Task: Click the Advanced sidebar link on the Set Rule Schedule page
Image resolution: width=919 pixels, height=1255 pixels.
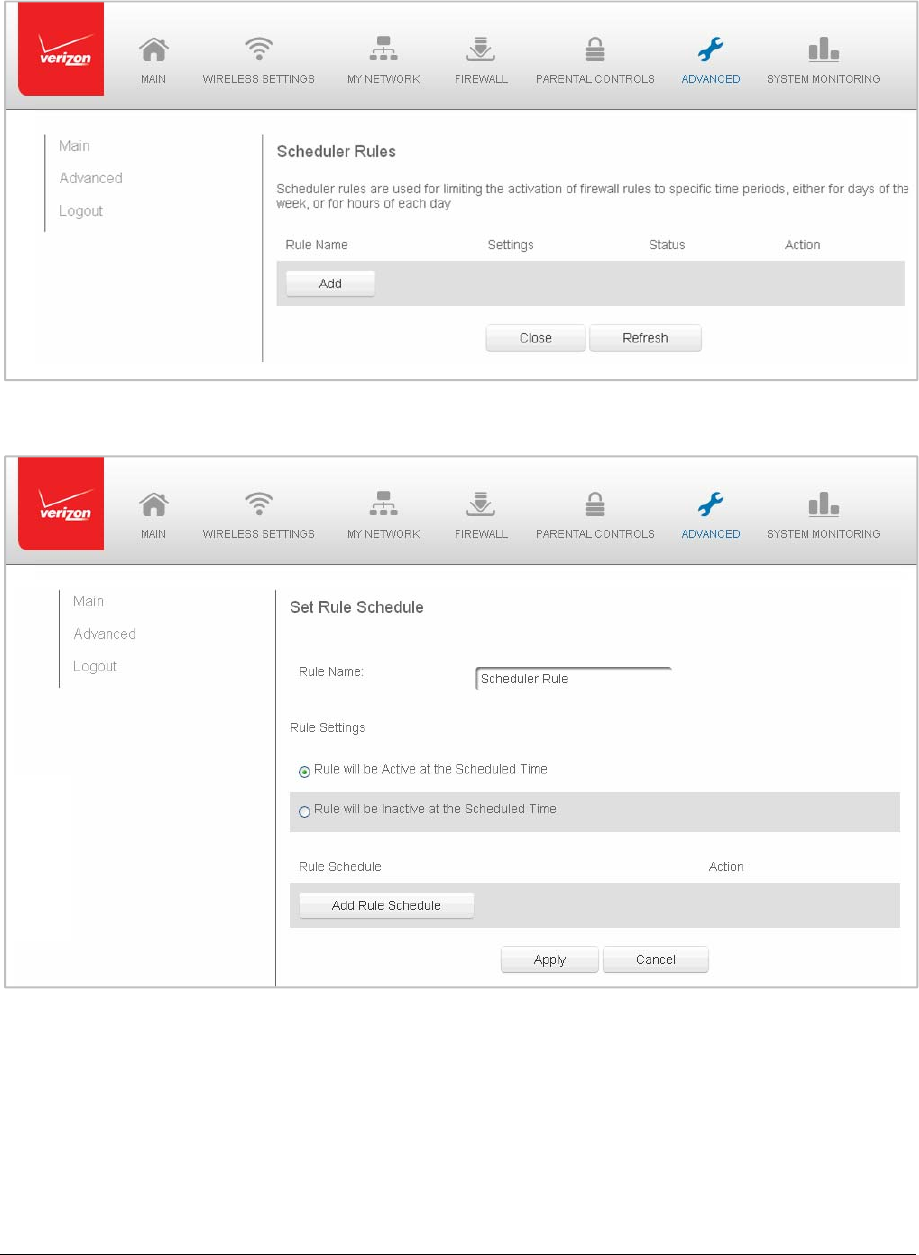Action: tap(104, 634)
